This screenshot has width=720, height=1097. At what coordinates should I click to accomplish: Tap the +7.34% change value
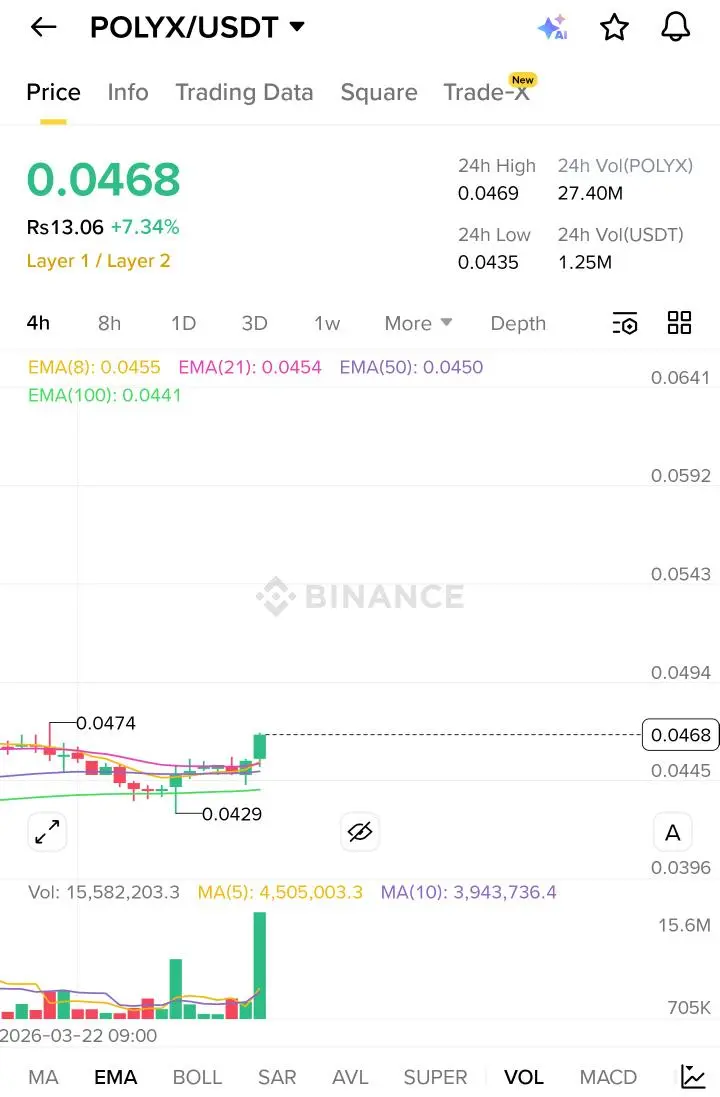point(145,227)
